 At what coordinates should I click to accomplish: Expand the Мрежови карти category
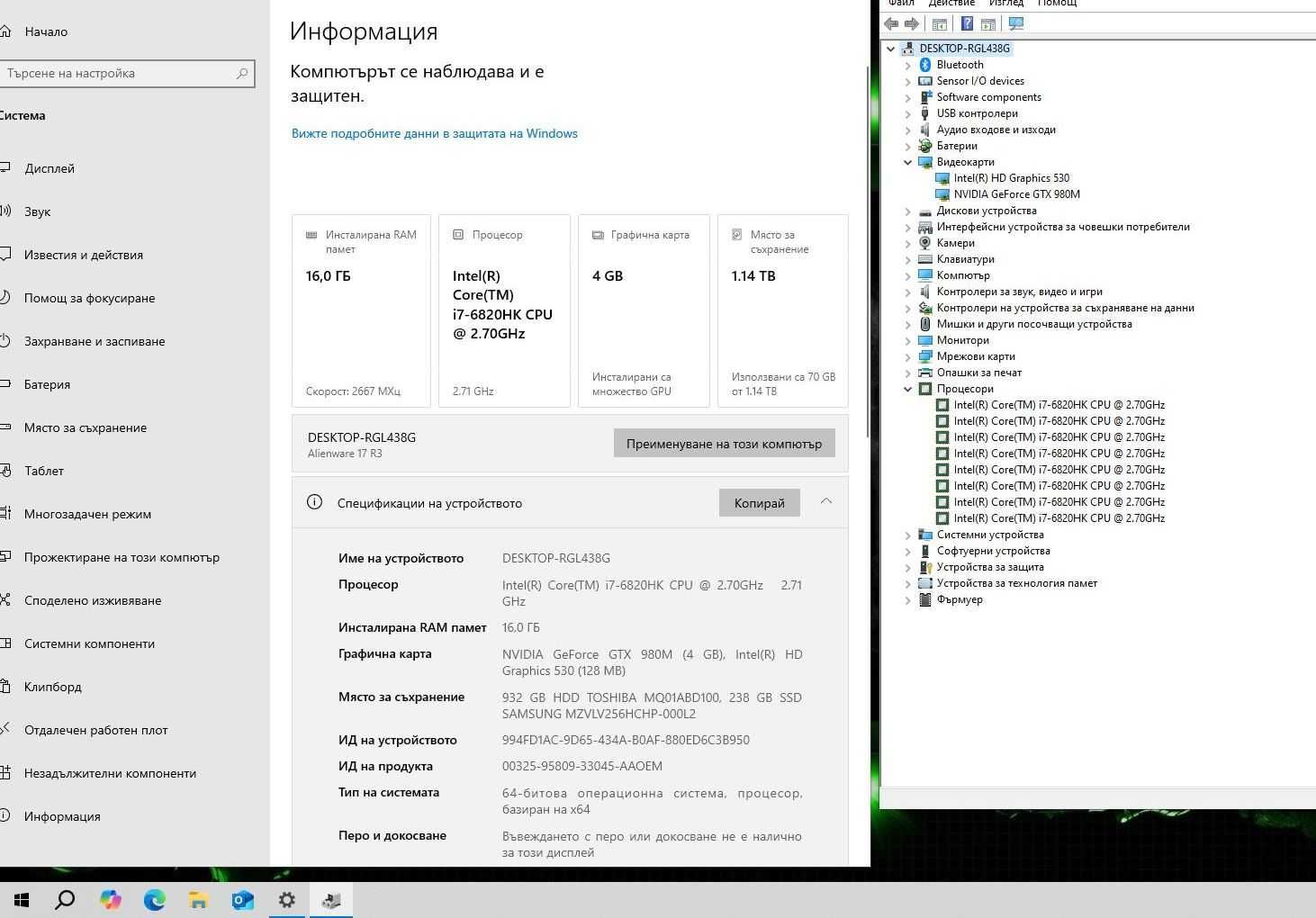pos(908,356)
